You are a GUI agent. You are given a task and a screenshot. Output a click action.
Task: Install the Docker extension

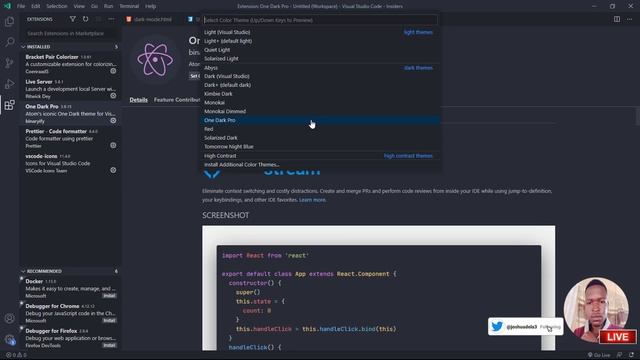109,296
